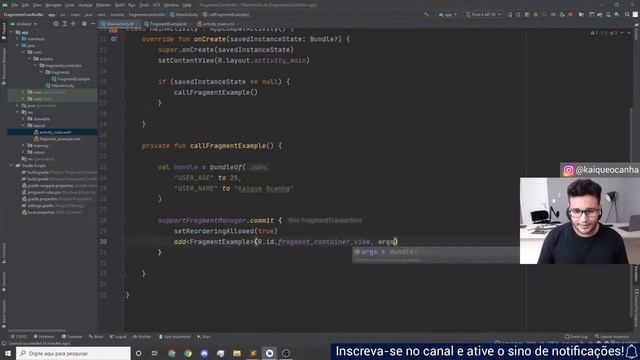Viewport: 640px width, 360px height.
Task: Open Chrome from the Windows taskbar
Action: tap(188, 353)
